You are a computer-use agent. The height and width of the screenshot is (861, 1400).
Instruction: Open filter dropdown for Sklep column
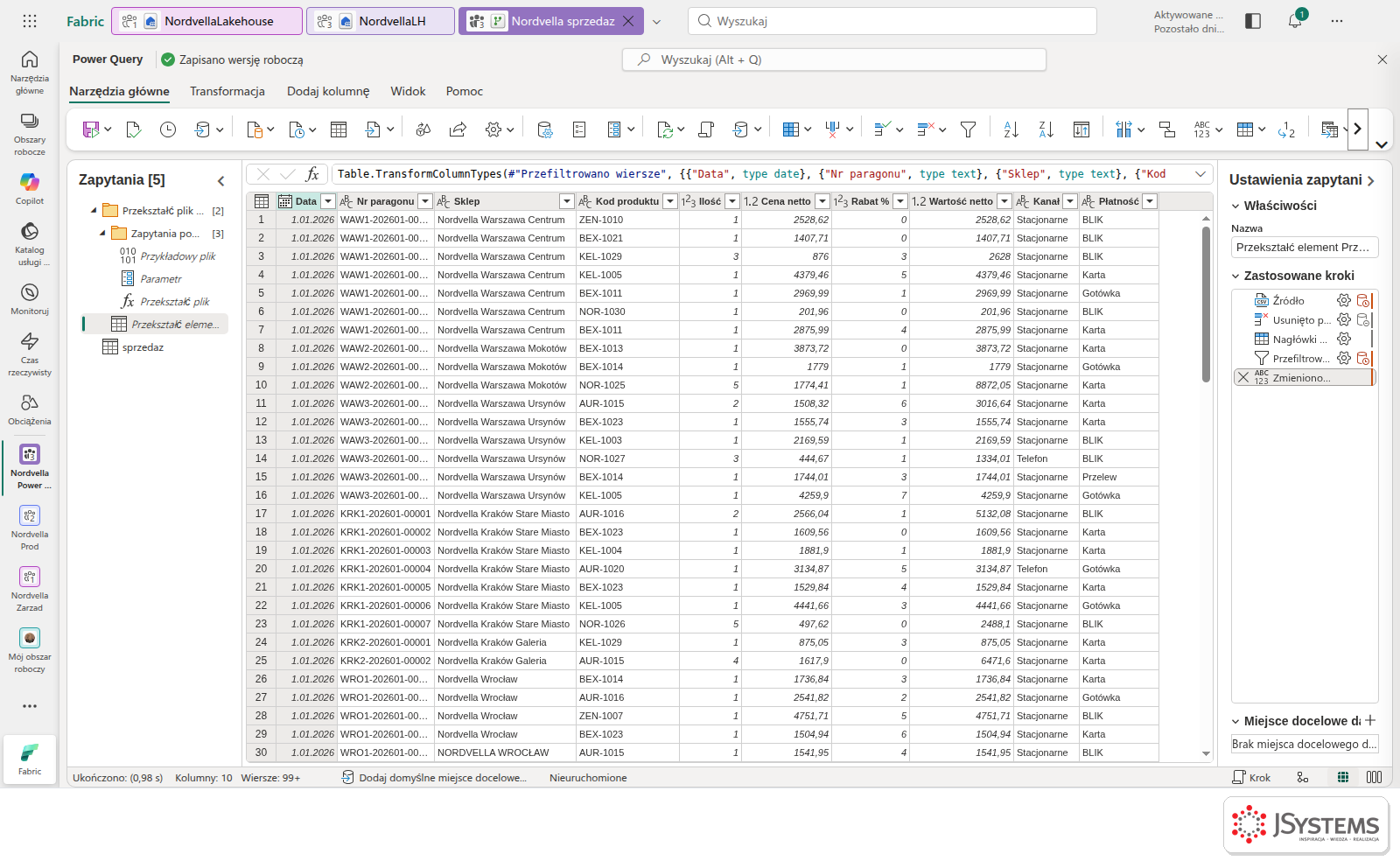point(567,201)
